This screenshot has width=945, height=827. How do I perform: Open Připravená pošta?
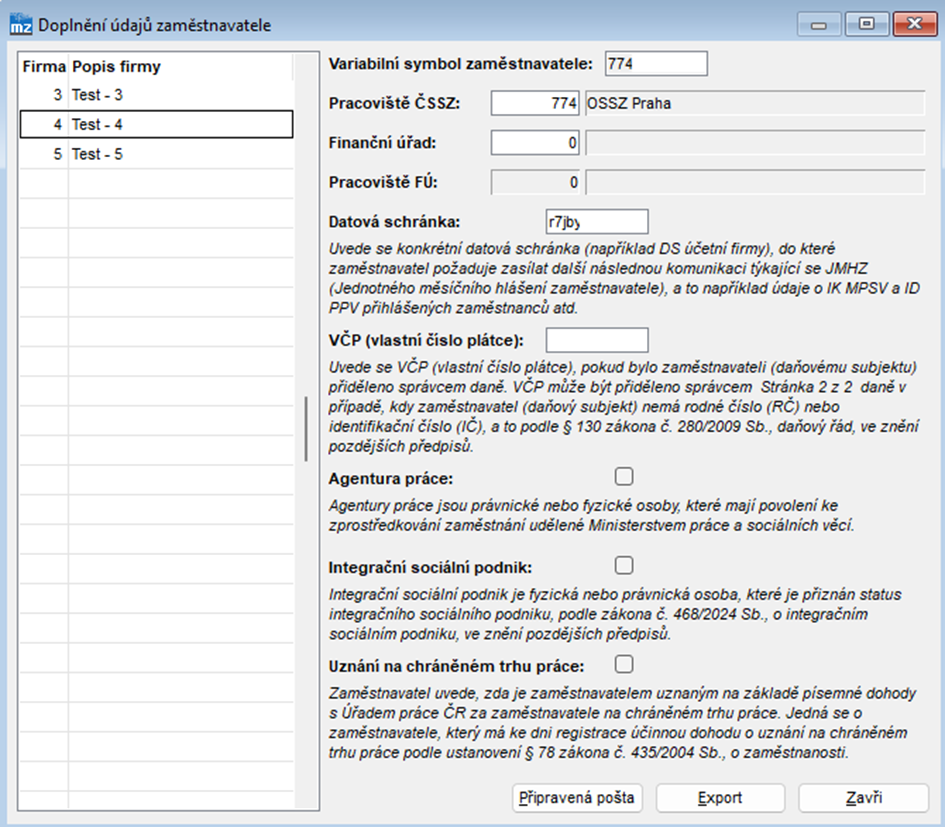click(x=577, y=798)
